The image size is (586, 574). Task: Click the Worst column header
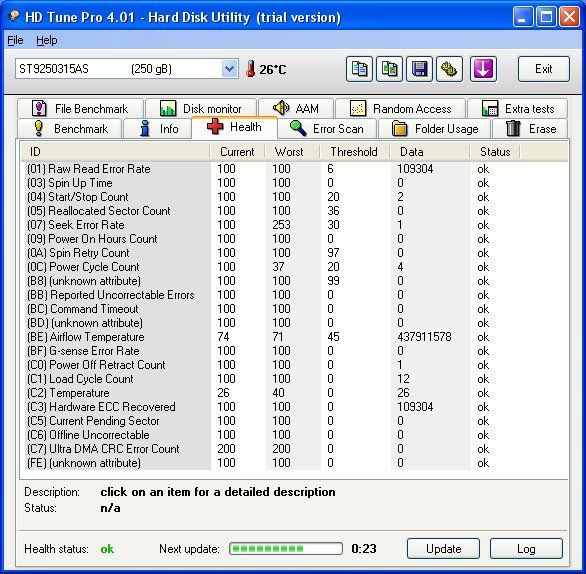[x=292, y=152]
